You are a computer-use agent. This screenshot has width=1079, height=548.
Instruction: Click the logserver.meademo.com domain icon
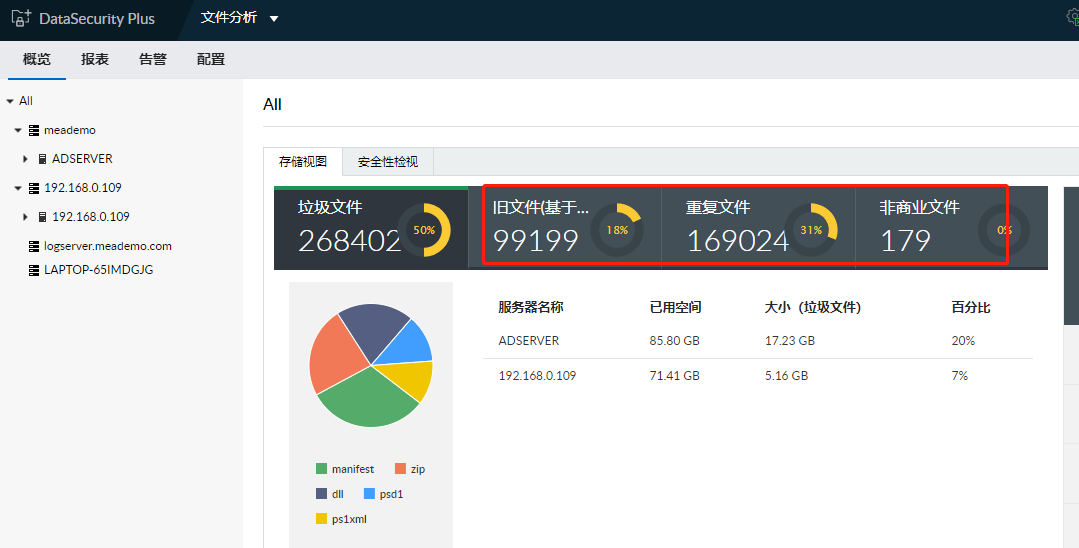[x=34, y=246]
